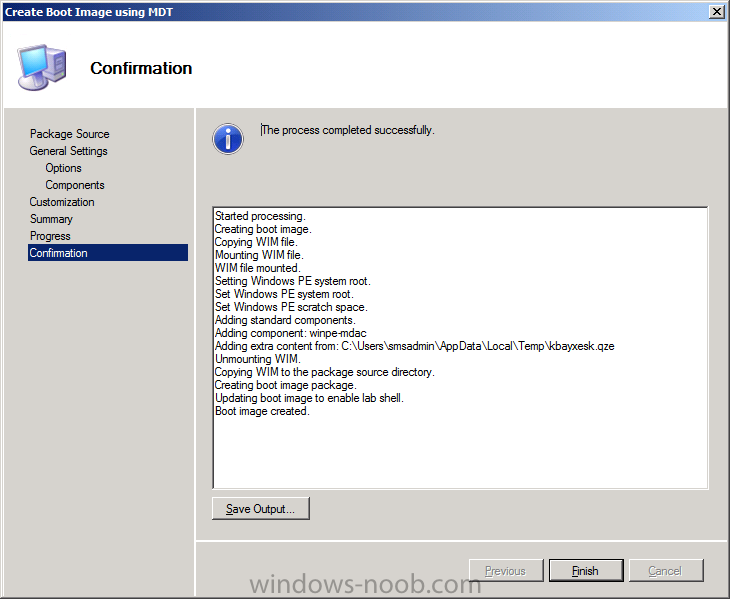Click 'Copying WIM to the package source directory.'
730x599 pixels.
tap(324, 372)
